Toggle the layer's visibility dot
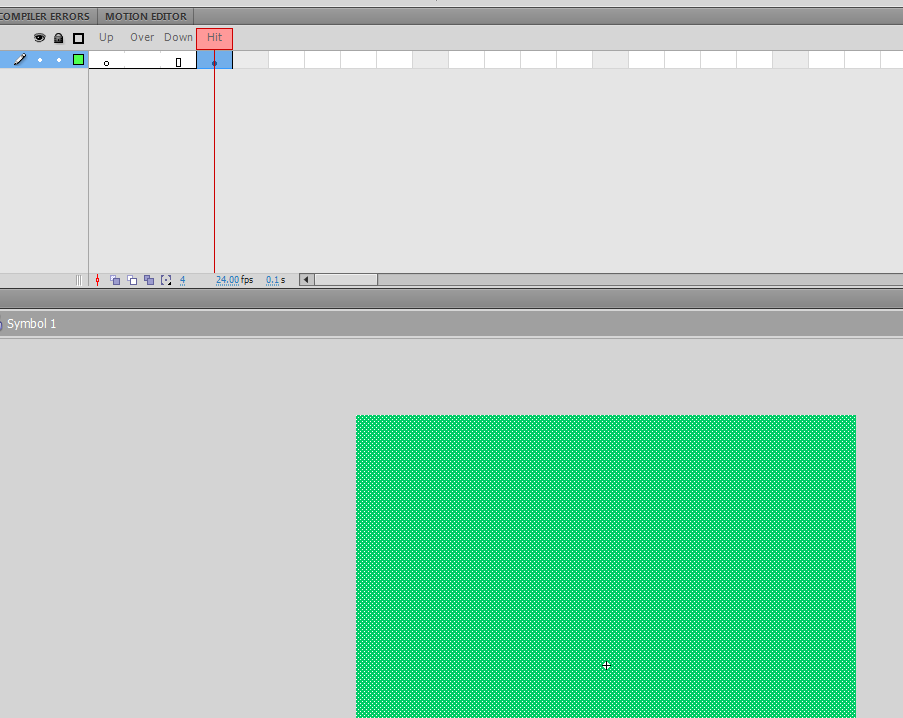 [40, 60]
